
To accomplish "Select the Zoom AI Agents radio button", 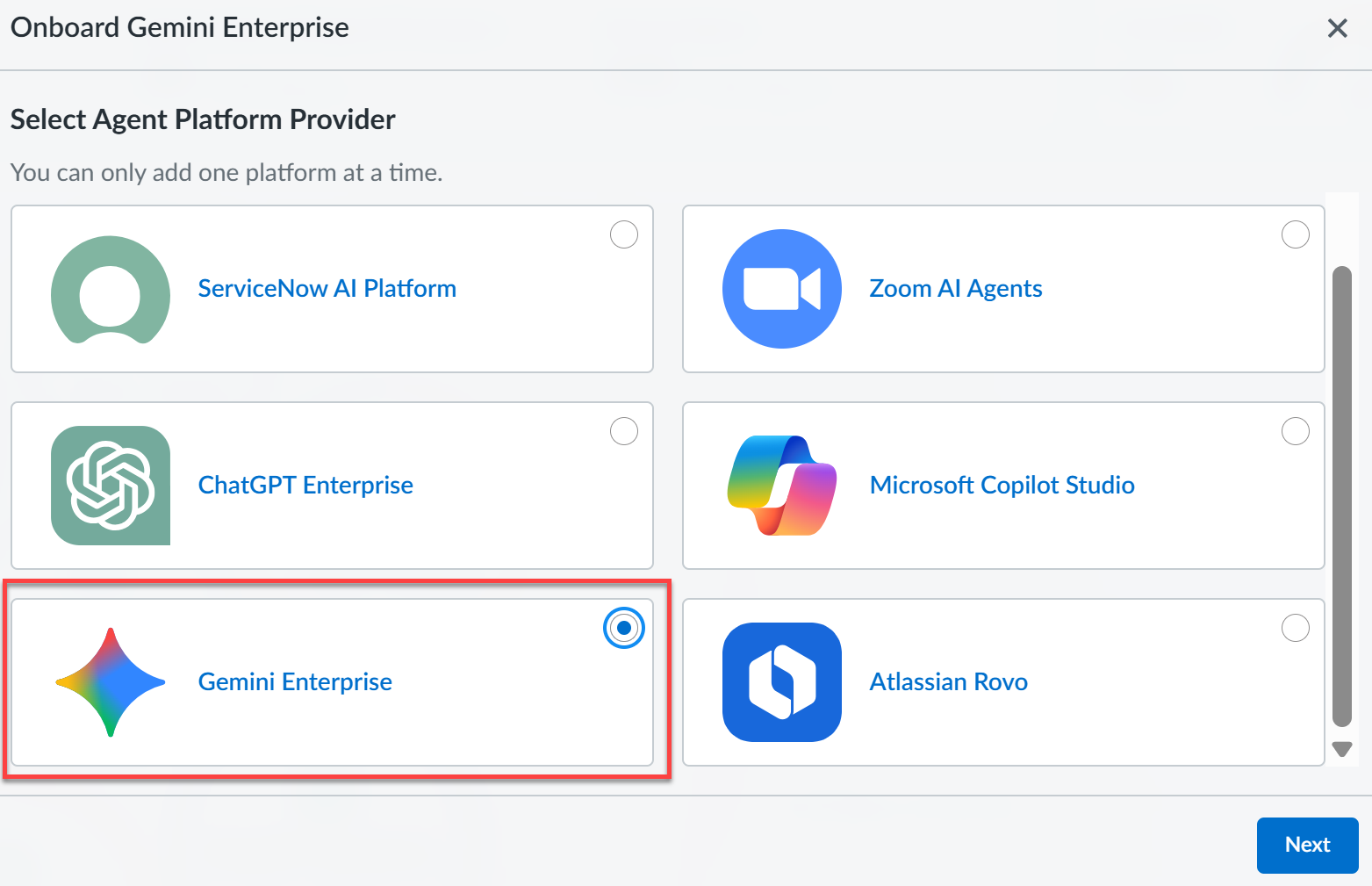I will (1296, 234).
